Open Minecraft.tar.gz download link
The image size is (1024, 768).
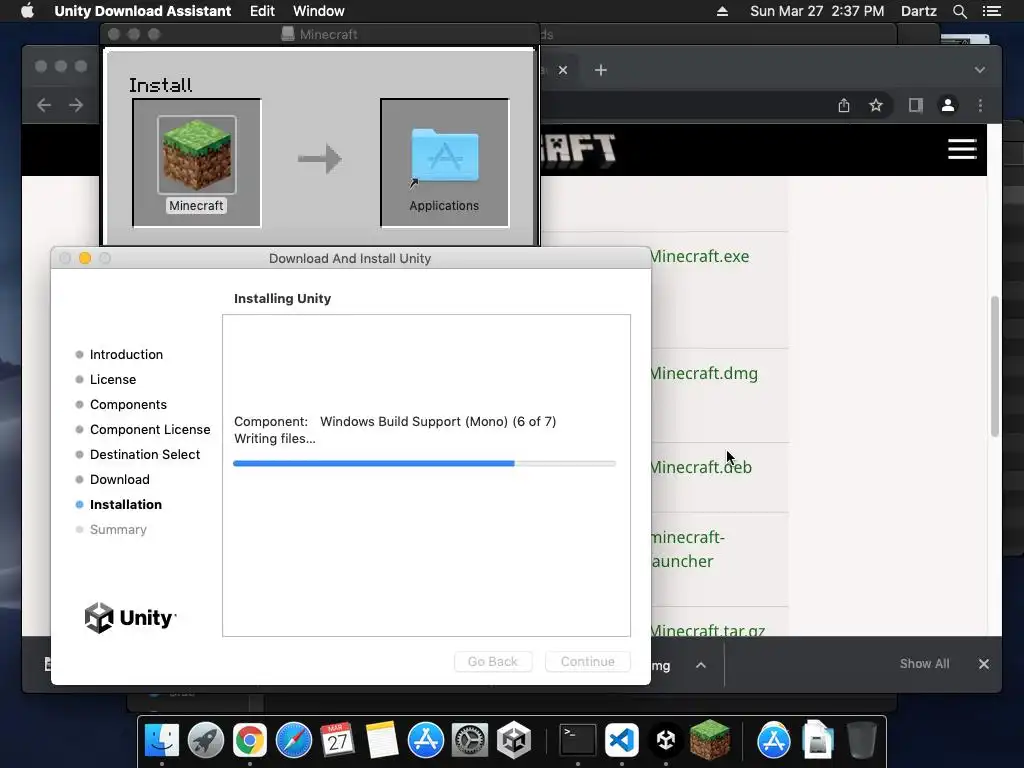(x=707, y=630)
